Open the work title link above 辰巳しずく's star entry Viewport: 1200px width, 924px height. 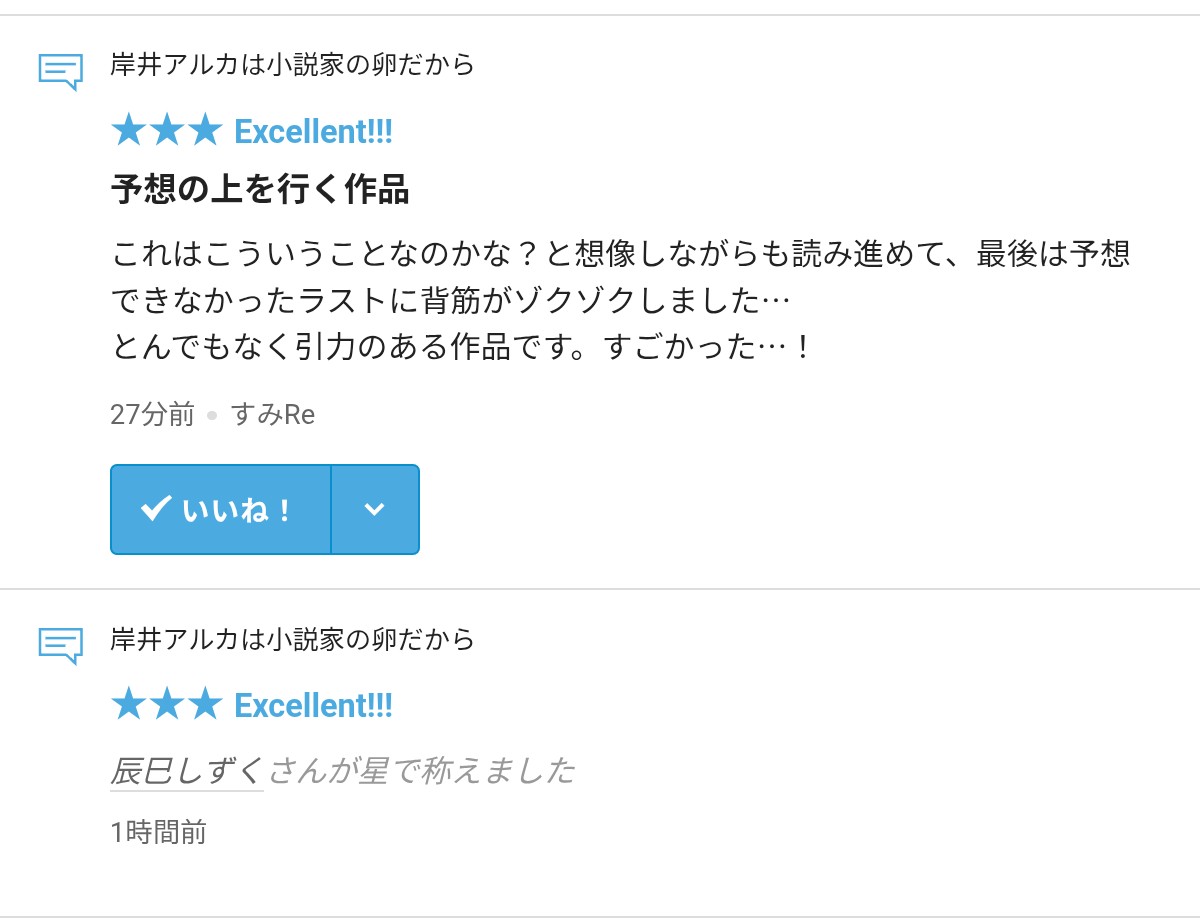coord(292,639)
